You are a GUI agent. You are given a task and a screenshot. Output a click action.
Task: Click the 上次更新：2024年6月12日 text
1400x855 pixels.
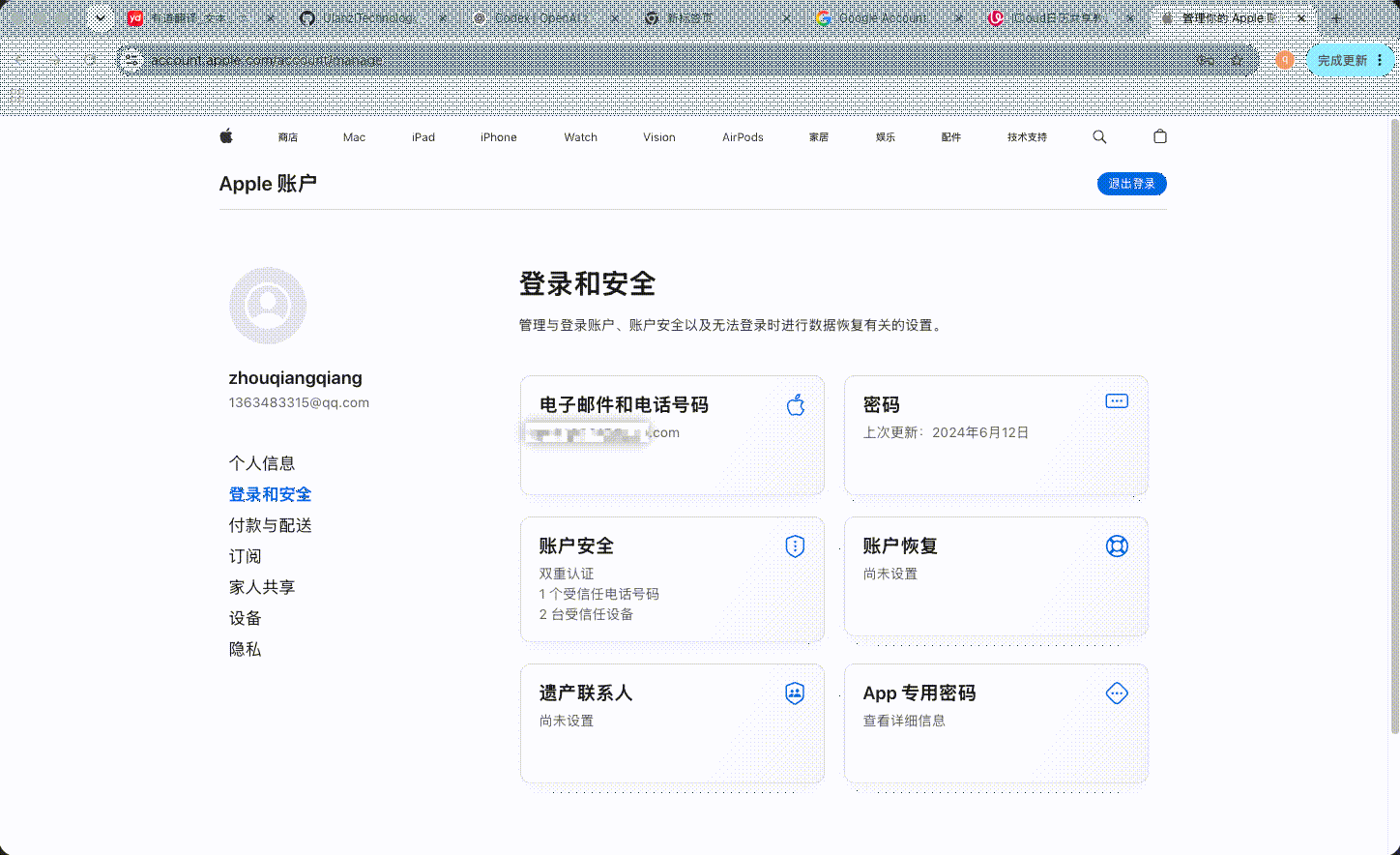(947, 432)
